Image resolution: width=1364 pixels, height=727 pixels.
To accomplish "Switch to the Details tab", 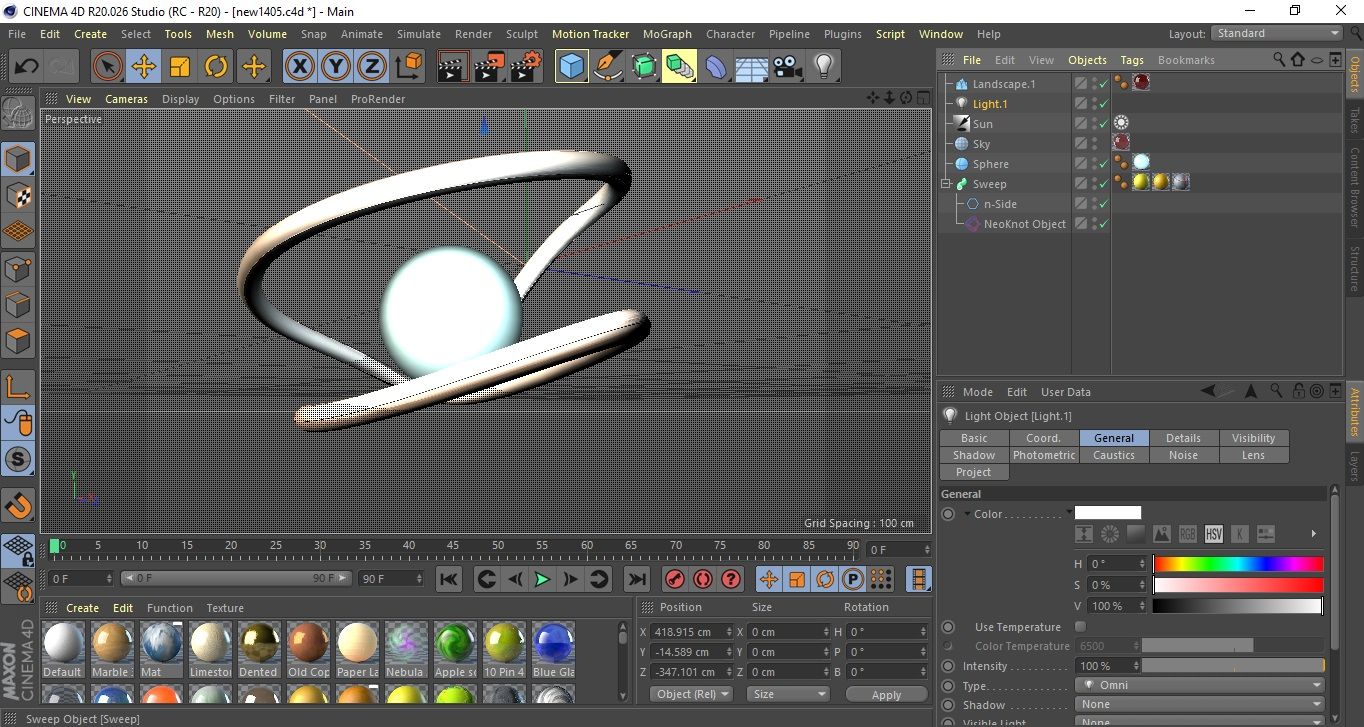I will tap(1183, 438).
